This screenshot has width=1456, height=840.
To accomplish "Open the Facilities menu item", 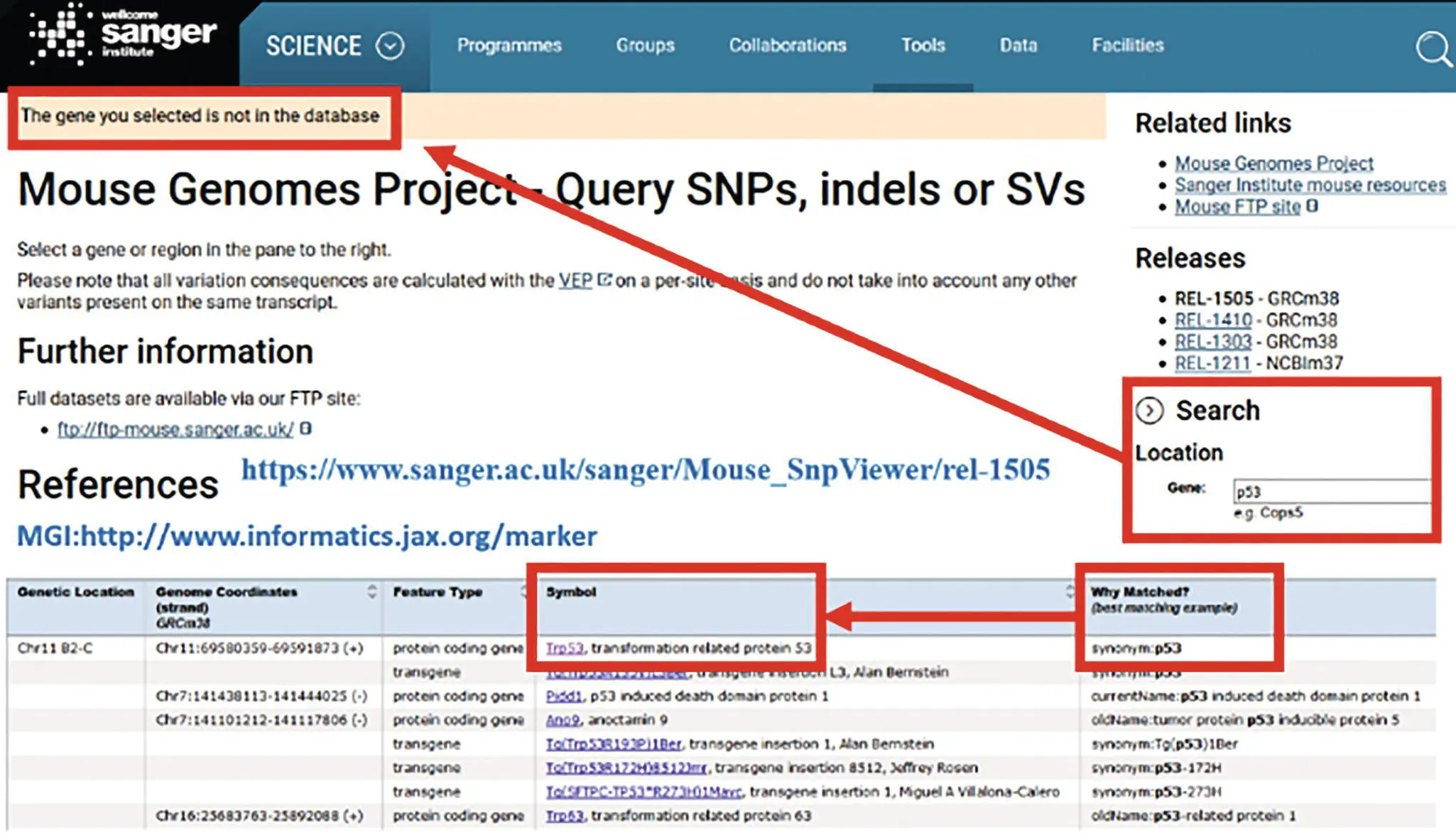I will (x=1128, y=45).
